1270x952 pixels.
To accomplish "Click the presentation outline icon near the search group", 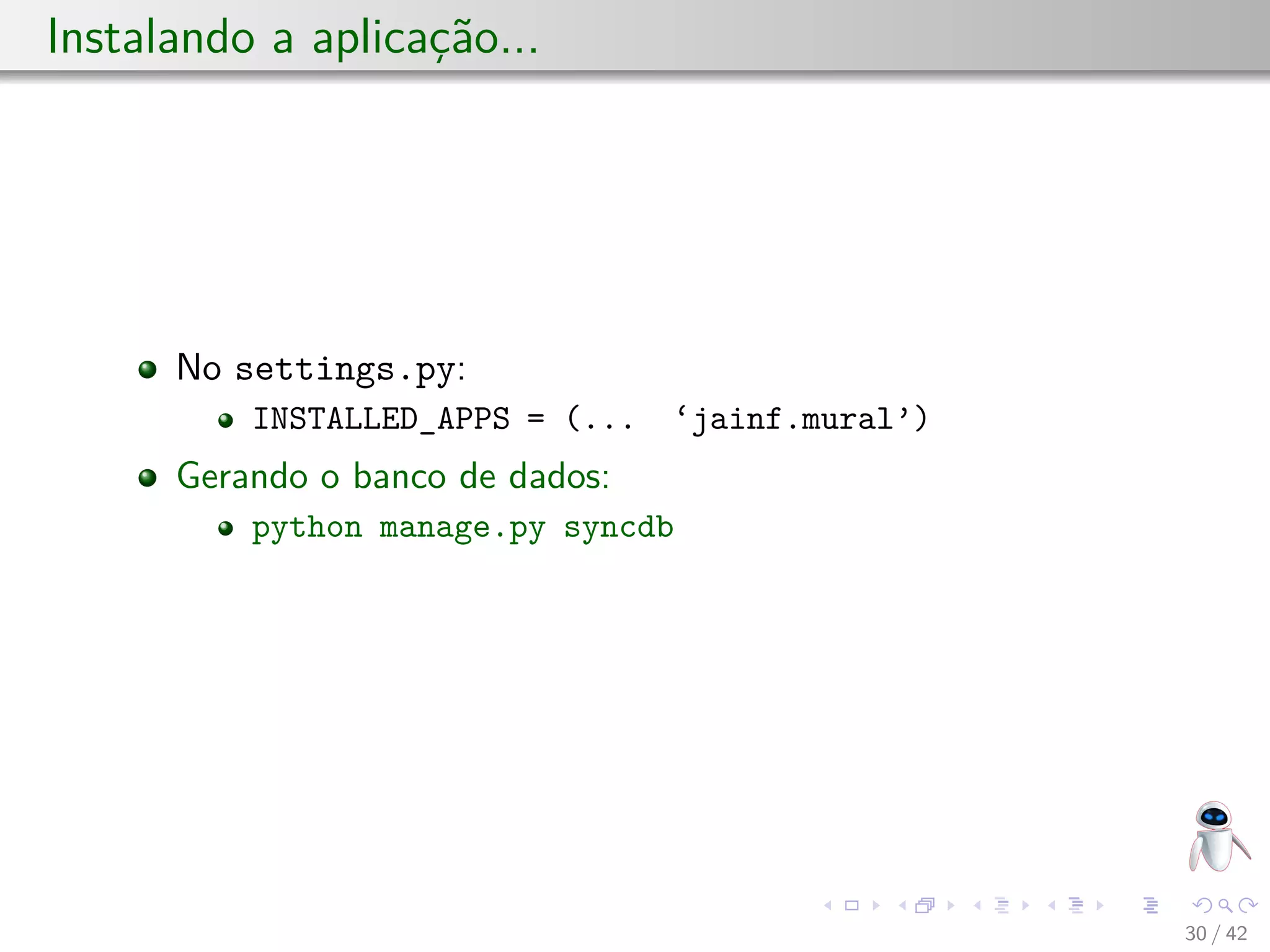I will tap(1151, 906).
